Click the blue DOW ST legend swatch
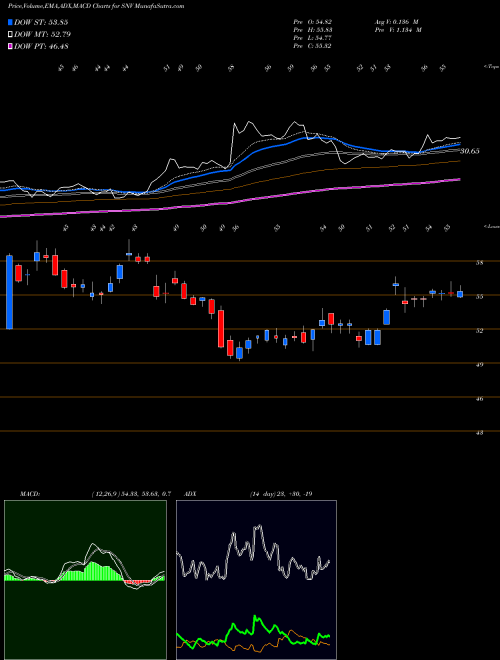 point(10,22)
